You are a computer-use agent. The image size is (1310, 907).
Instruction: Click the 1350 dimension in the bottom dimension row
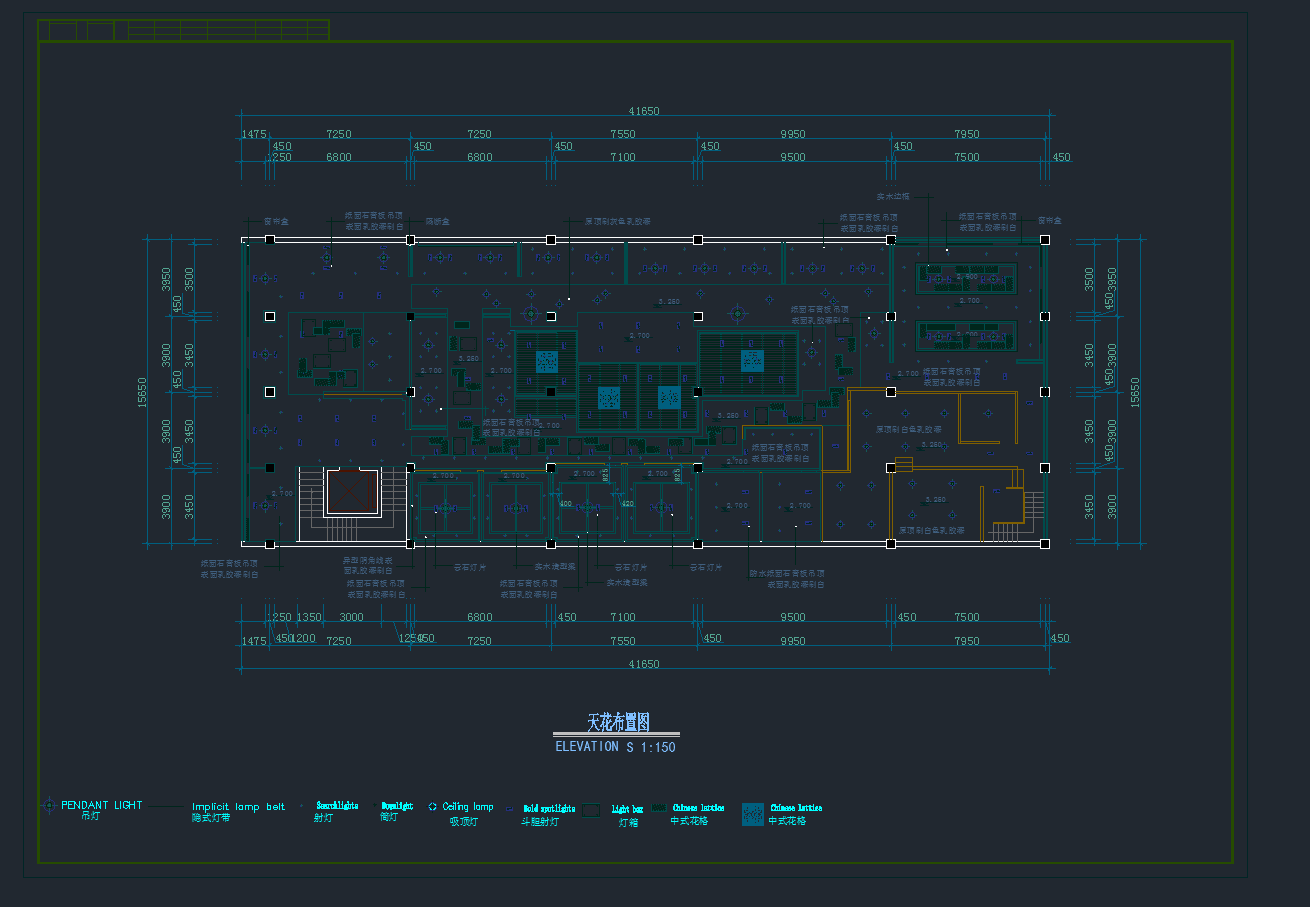click(x=309, y=617)
